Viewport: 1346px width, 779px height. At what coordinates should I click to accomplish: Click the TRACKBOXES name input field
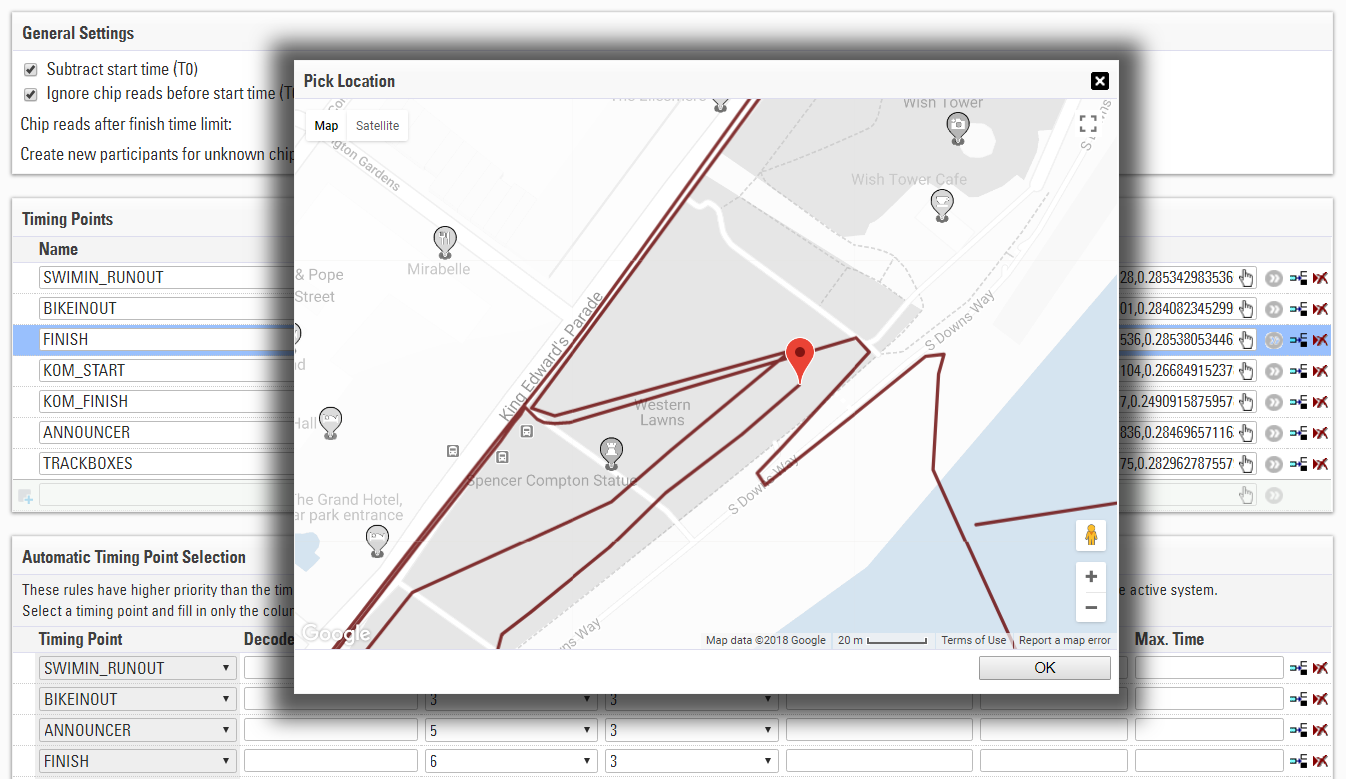[x=165, y=464]
